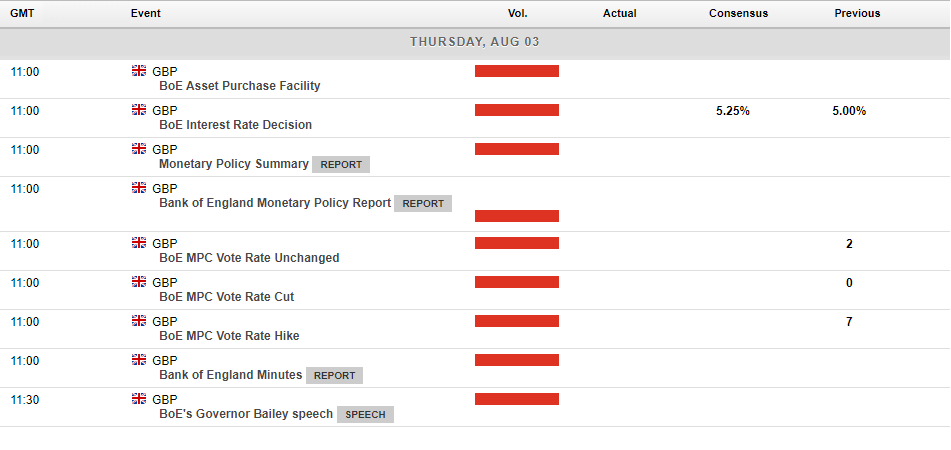Click UK flag beside BoE Asset Purchase Facility
Viewport: 951px width, 450px height.
(139, 71)
